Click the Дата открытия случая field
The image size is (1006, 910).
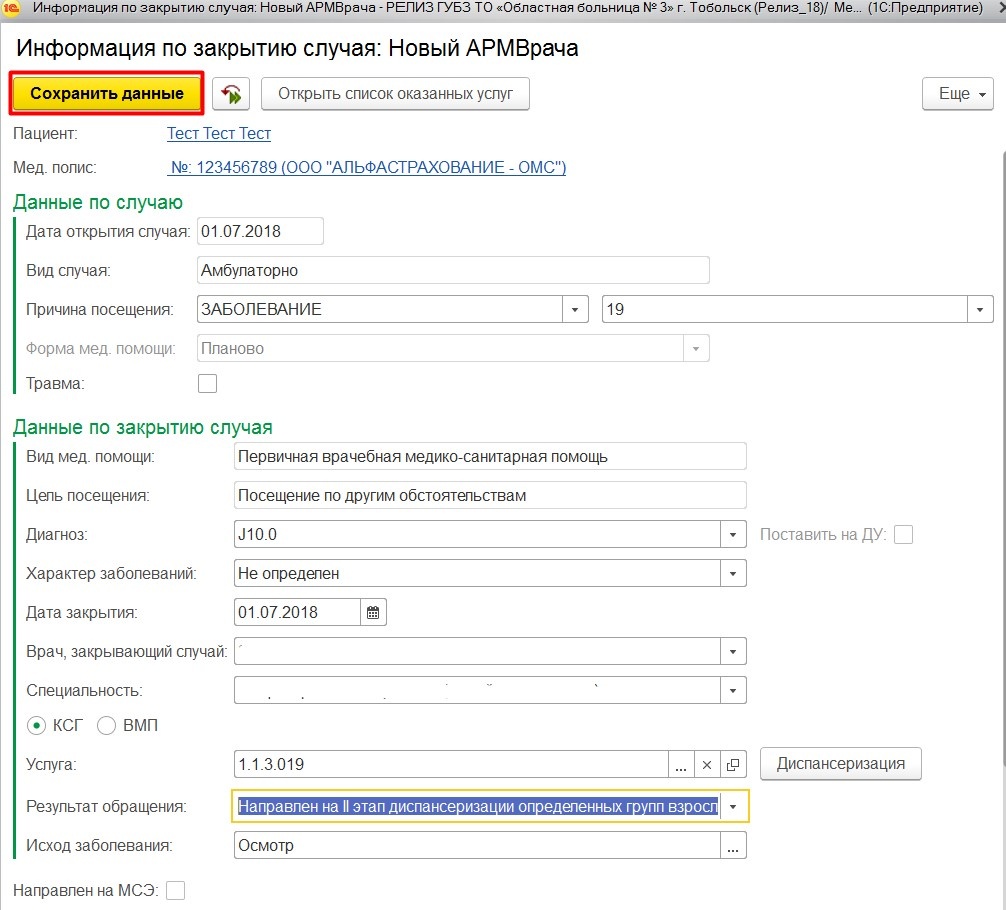[260, 231]
